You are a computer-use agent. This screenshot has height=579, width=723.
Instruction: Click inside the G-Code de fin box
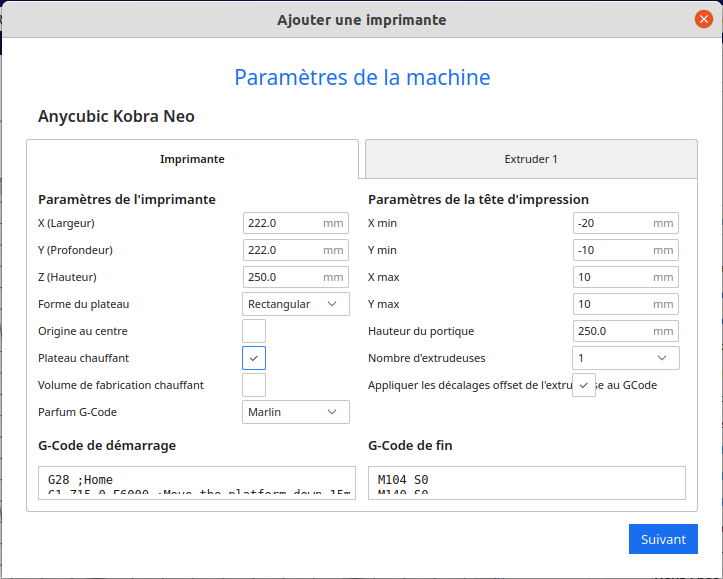tap(527, 482)
